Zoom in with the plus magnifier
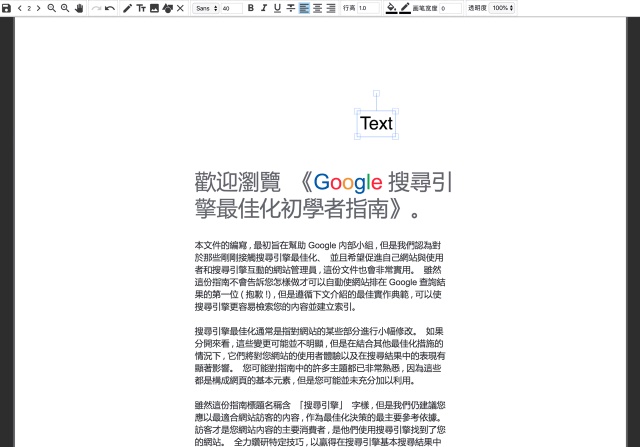 tap(65, 8)
